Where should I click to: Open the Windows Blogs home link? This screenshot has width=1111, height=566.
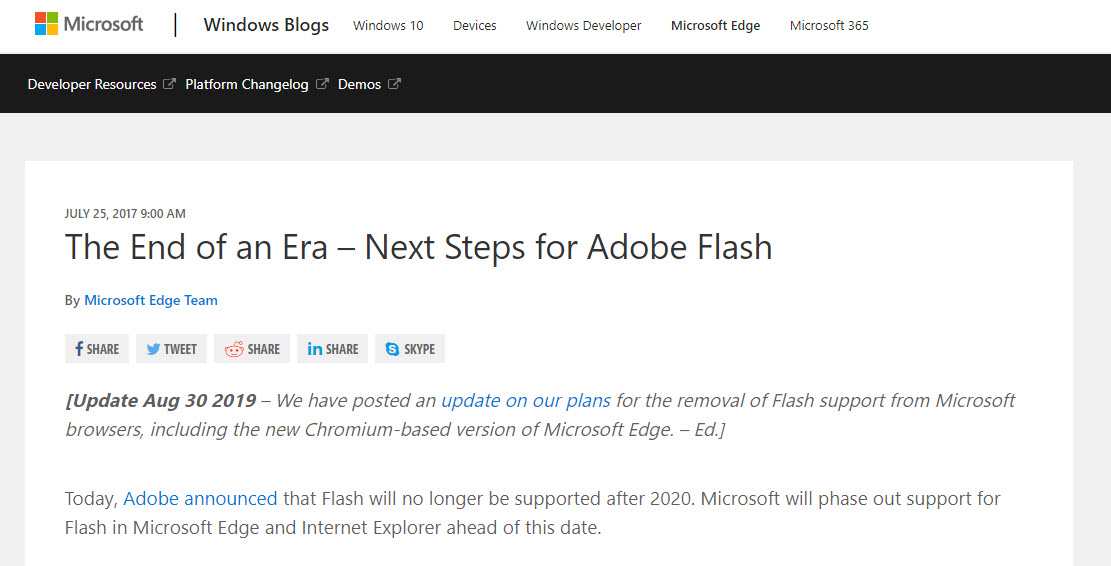tap(266, 25)
